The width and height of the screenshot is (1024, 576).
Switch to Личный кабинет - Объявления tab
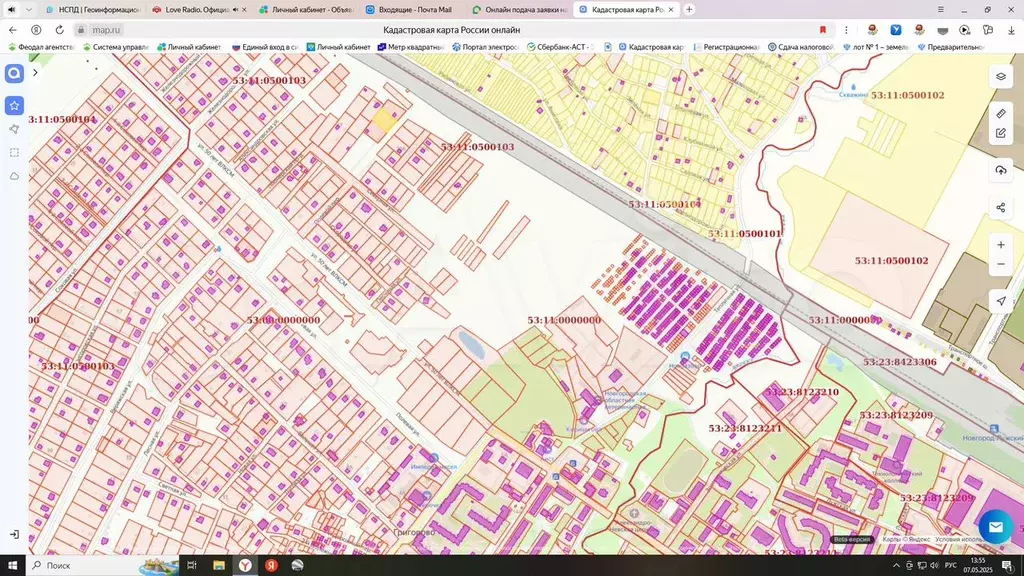(306, 10)
